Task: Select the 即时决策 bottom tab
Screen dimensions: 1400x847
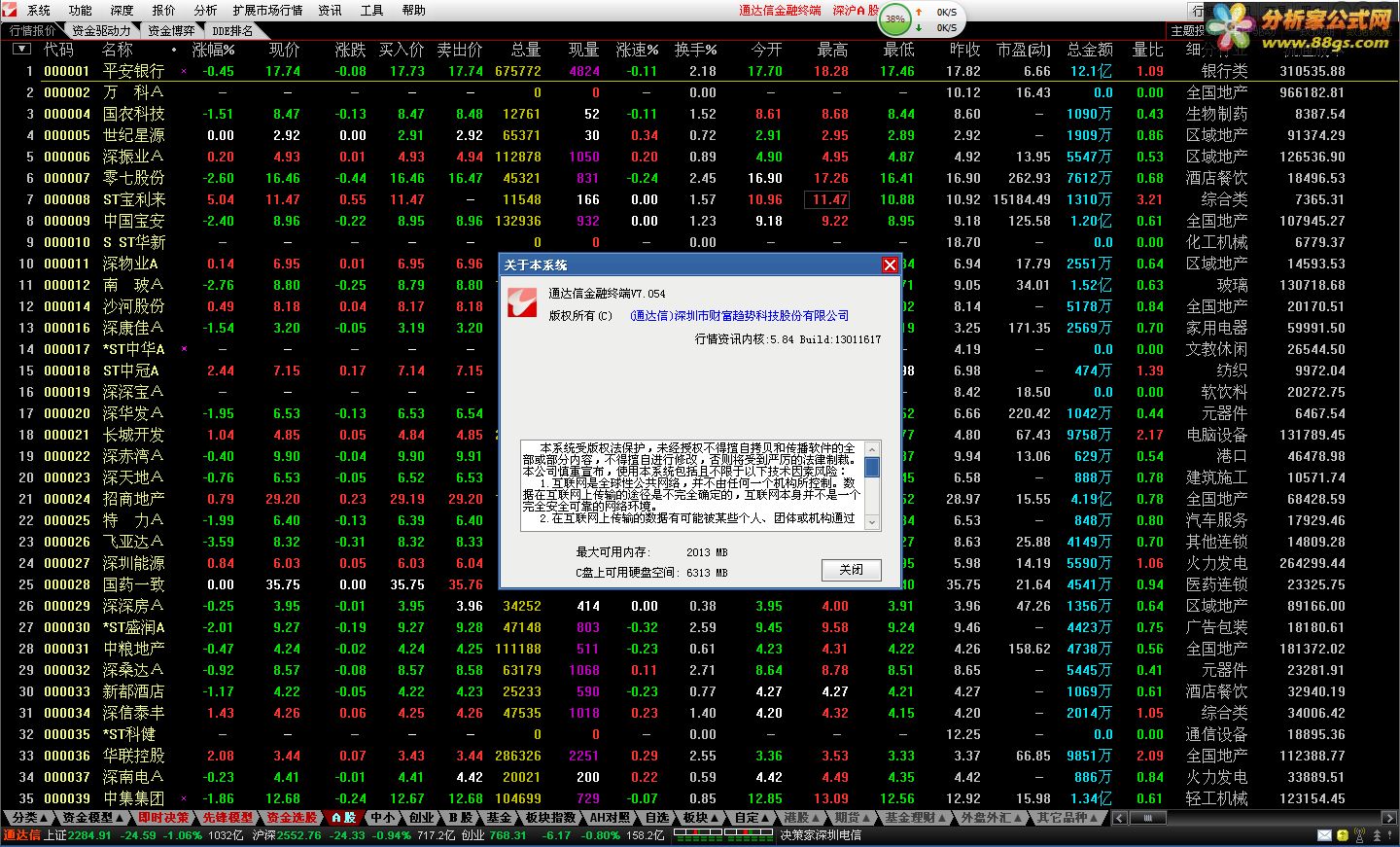Action: pos(163,818)
